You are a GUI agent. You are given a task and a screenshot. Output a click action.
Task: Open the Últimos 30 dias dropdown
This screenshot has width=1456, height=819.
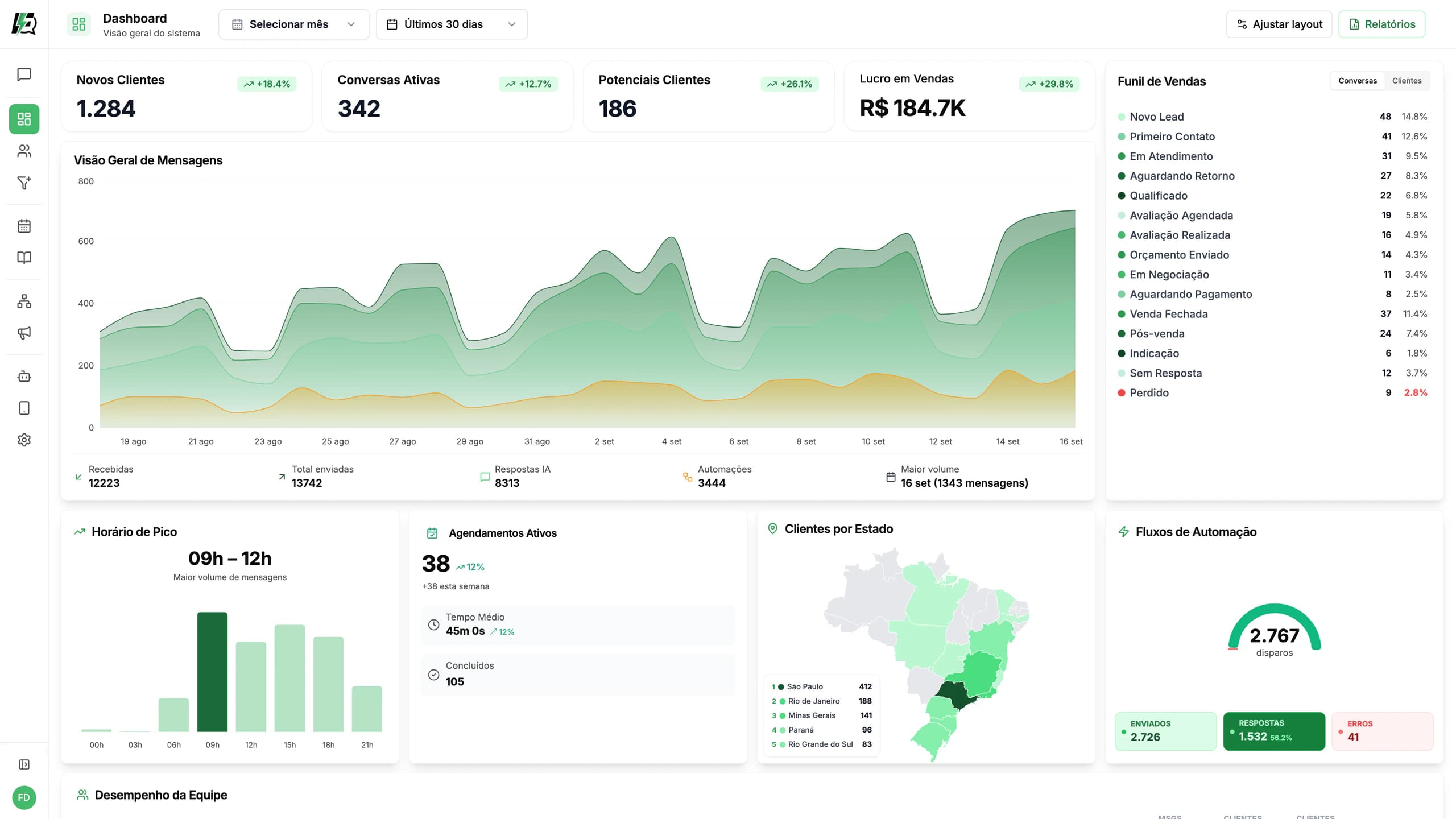pyautogui.click(x=452, y=24)
